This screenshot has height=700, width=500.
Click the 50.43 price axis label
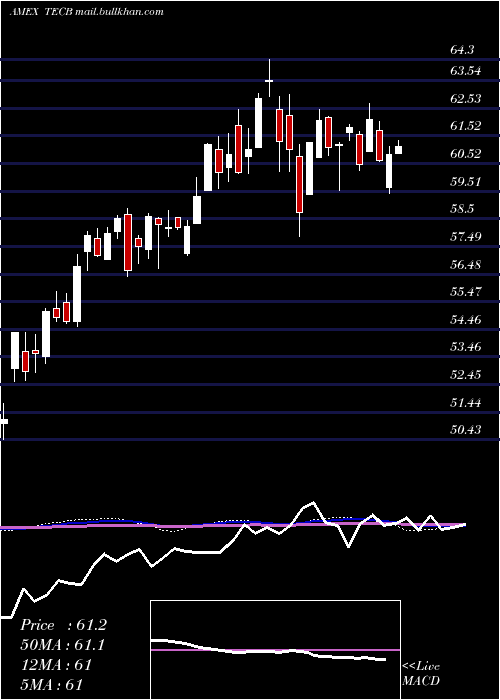(x=466, y=429)
